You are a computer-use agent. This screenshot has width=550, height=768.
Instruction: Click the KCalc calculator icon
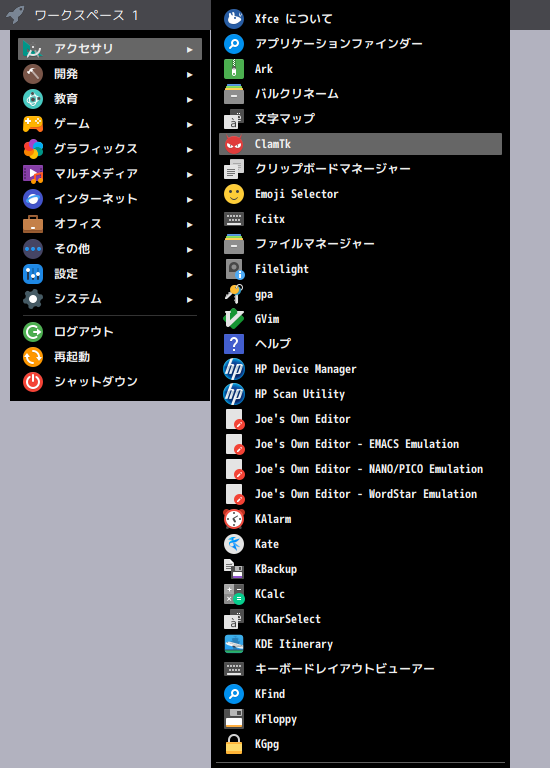[234, 594]
